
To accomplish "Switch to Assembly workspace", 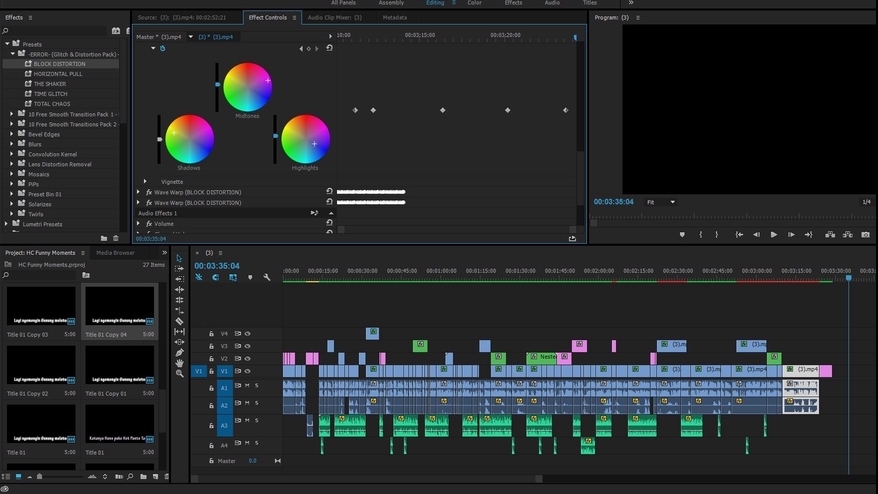I will [x=391, y=3].
